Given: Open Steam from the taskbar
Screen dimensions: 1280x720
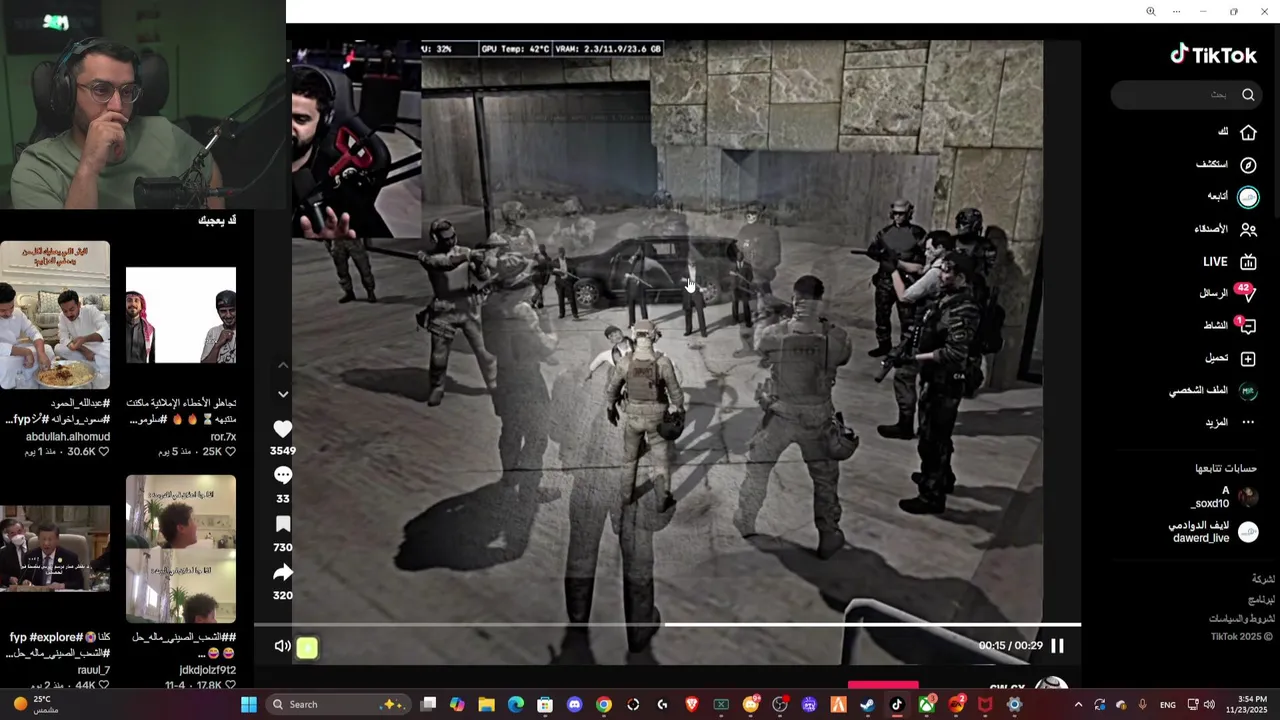Looking at the screenshot, I should pyautogui.click(x=867, y=705).
